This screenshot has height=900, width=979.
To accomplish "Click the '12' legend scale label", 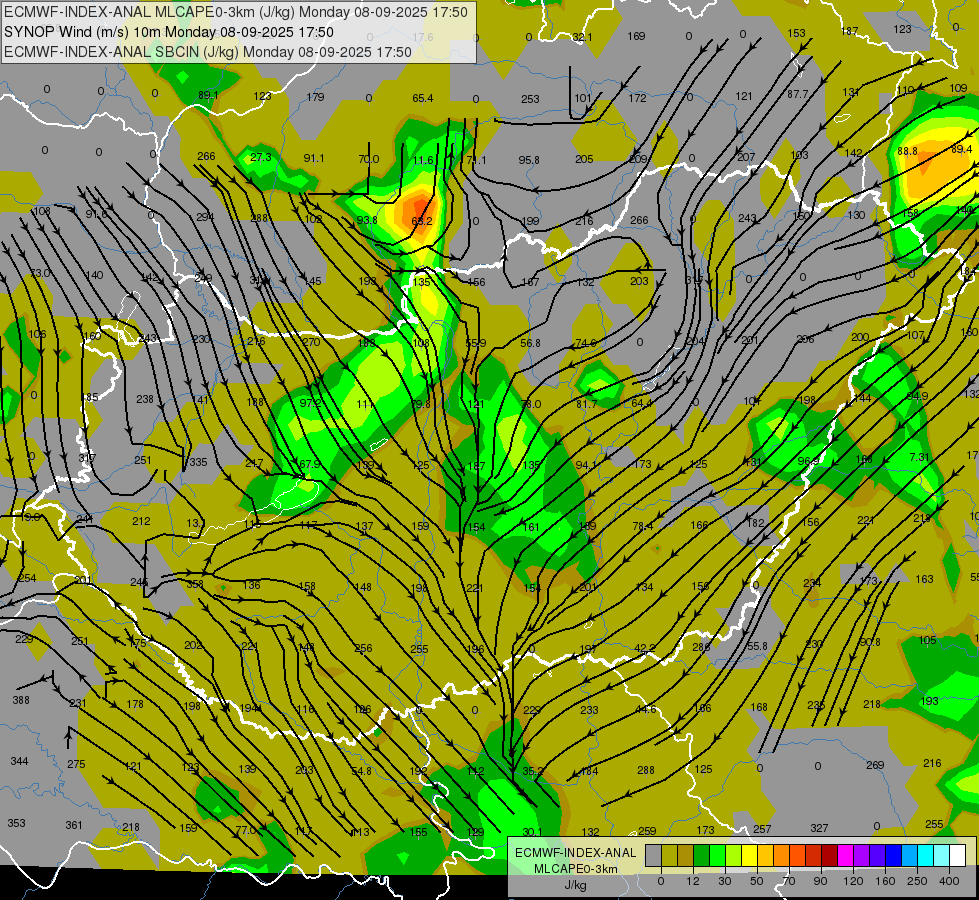I will coord(692,881).
